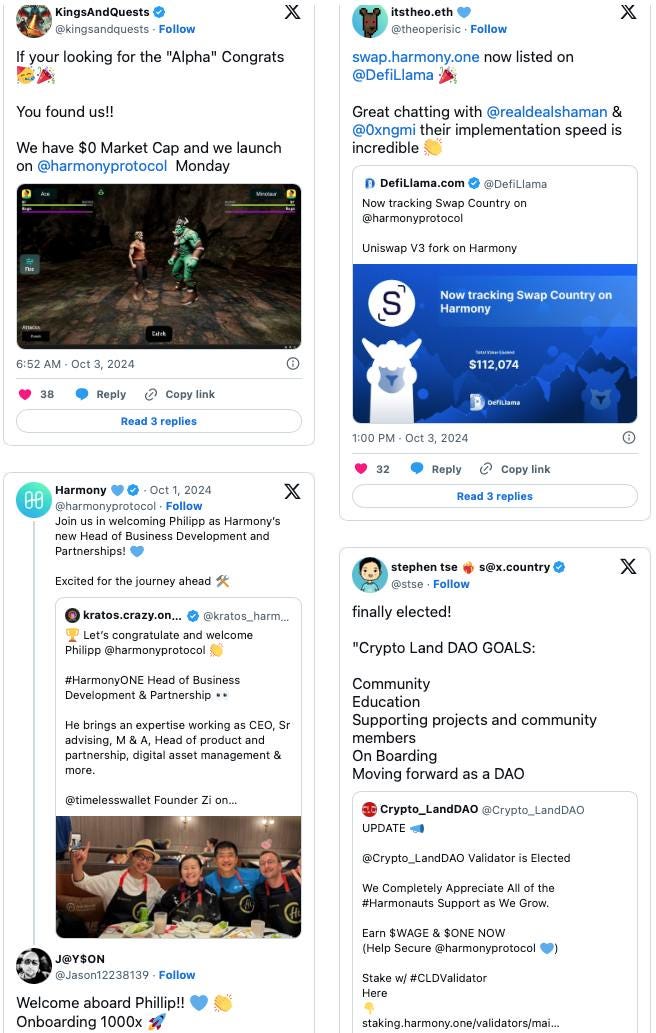Viewport: 656px width, 1033px height.
Task: Open the game screenshot image with minotaur
Action: point(159,266)
